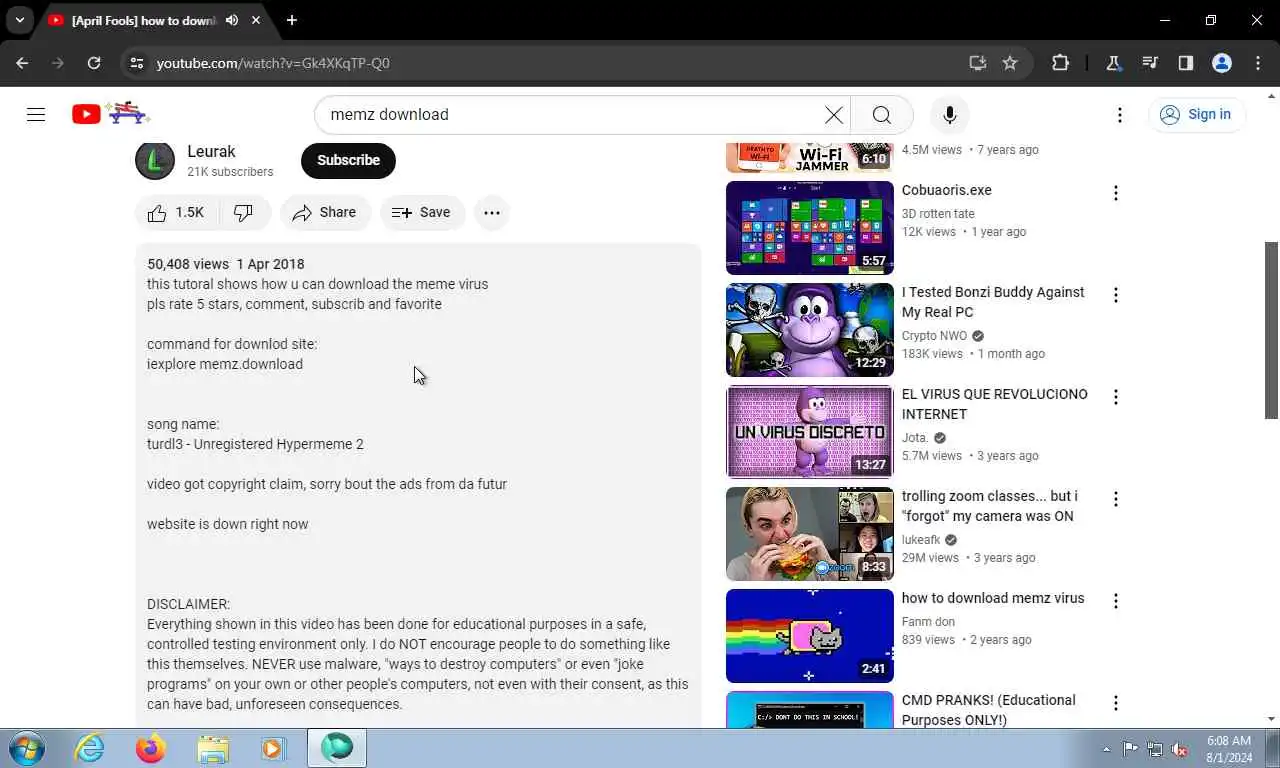
Task: Open Leurak channel avatar
Action: pos(155,160)
